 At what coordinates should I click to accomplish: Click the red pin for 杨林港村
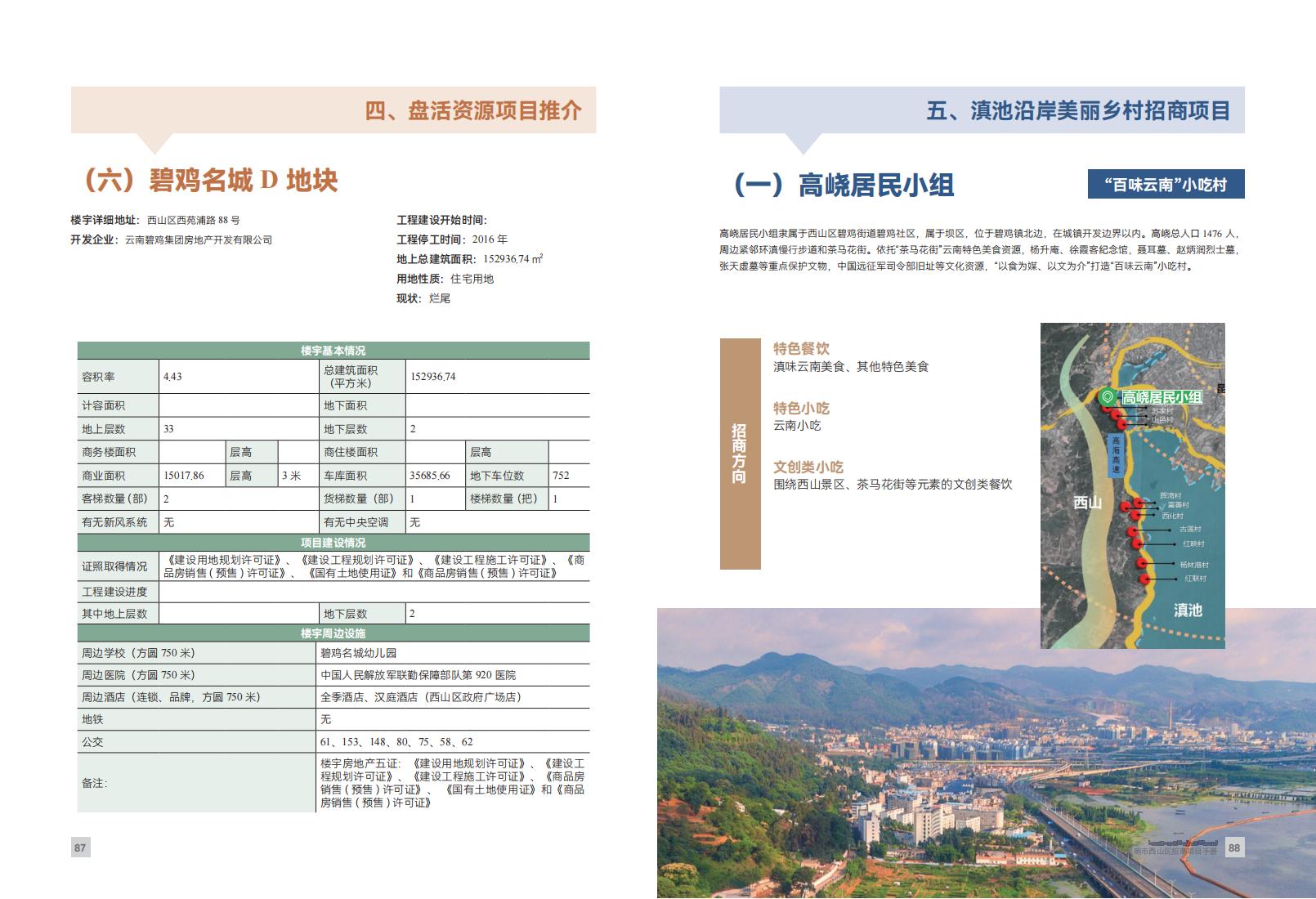(x=1142, y=564)
